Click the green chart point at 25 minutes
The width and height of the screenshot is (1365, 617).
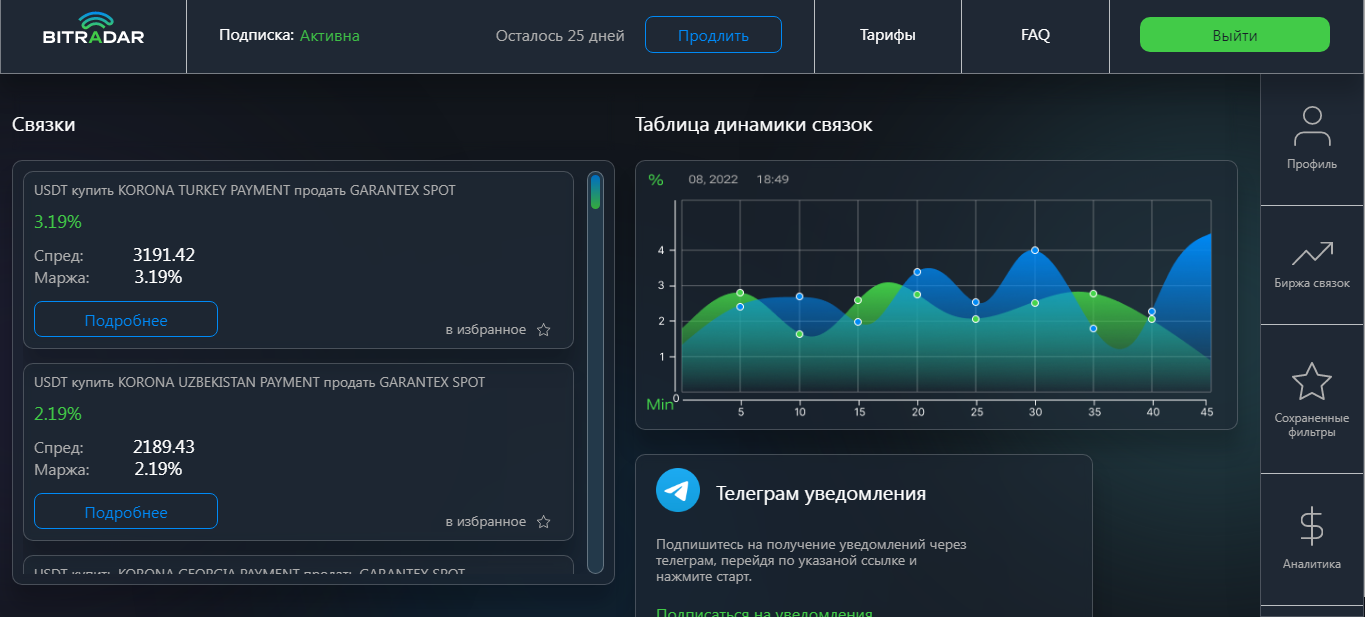pos(976,319)
